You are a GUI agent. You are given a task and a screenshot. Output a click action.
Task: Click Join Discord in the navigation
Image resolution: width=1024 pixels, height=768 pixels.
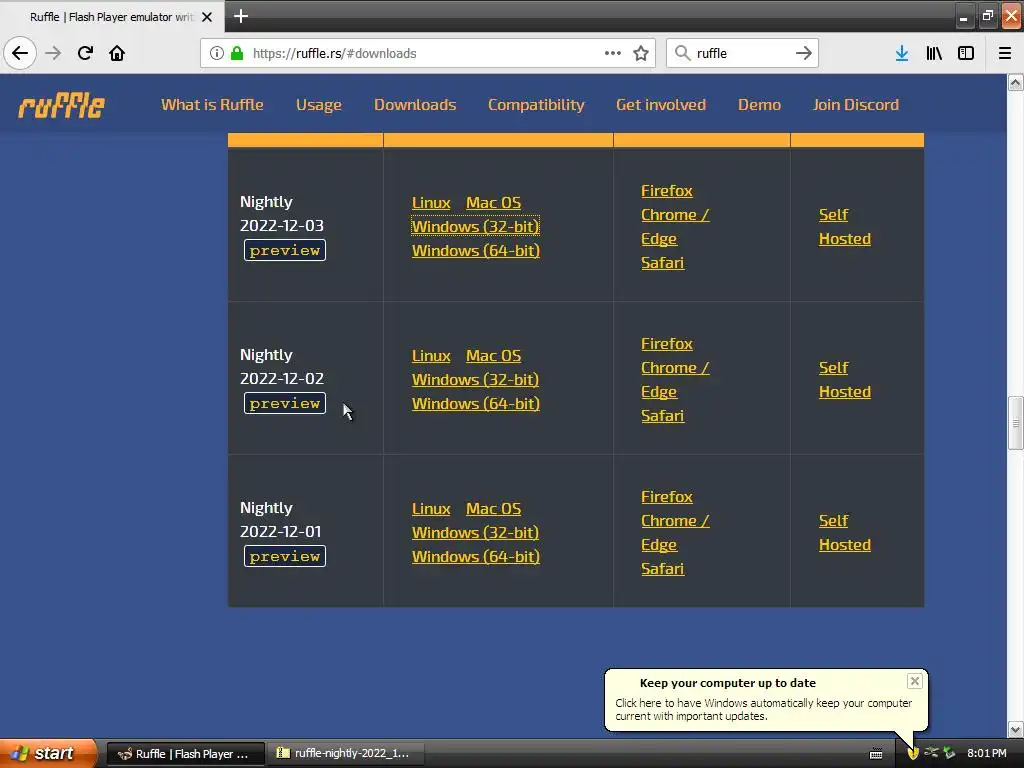point(856,104)
